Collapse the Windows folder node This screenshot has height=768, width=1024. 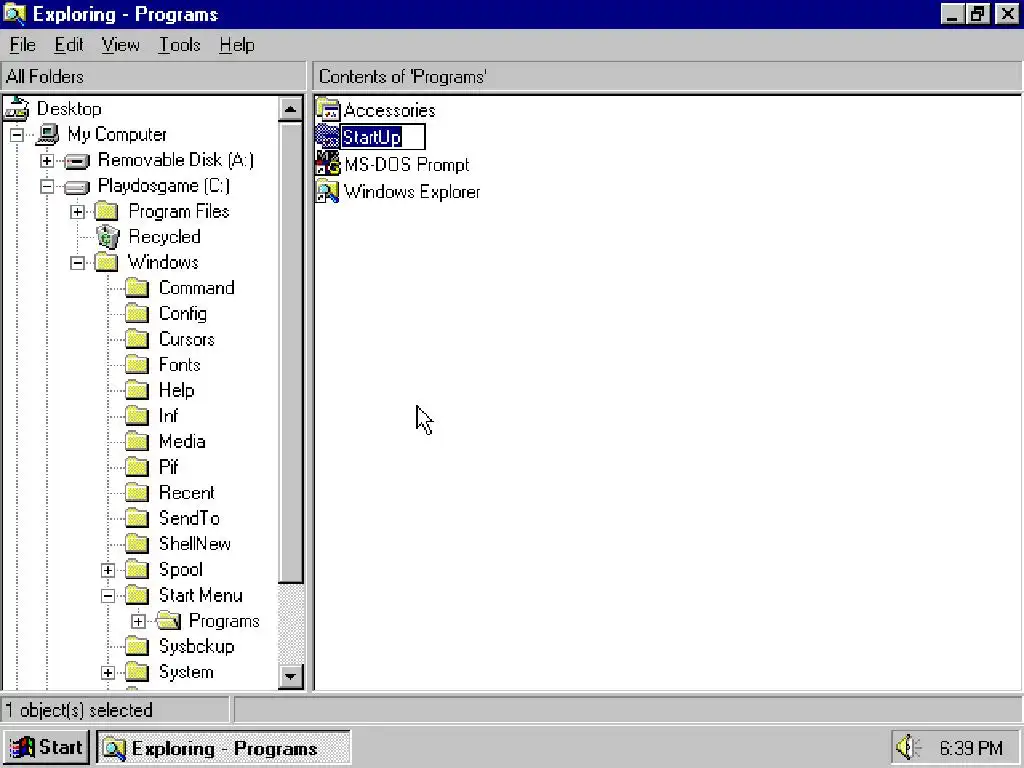pyautogui.click(x=78, y=263)
